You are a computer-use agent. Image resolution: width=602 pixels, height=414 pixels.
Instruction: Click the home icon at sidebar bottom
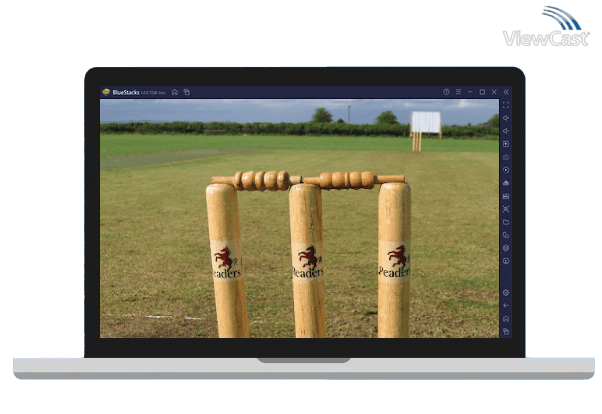506,319
